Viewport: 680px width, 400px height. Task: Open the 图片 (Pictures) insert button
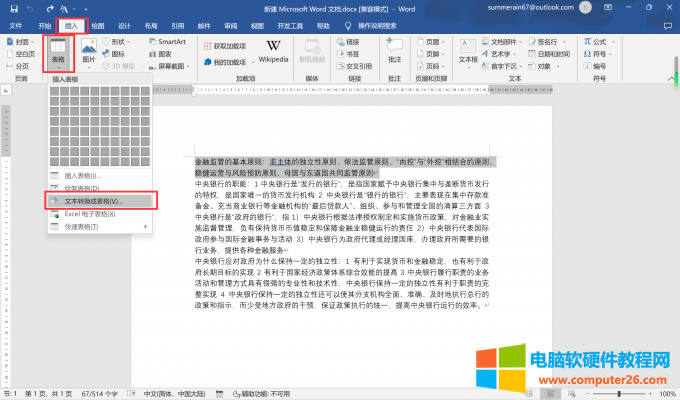click(x=88, y=55)
